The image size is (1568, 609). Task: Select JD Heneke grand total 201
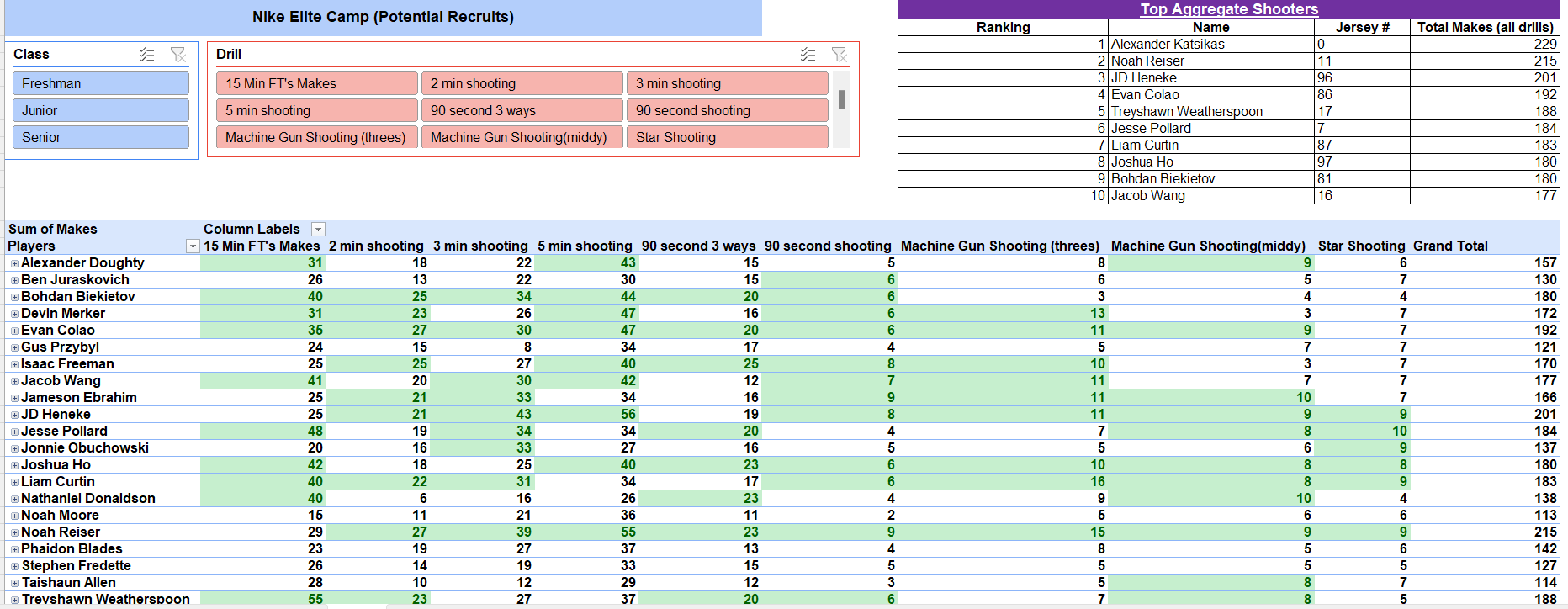click(x=1485, y=414)
